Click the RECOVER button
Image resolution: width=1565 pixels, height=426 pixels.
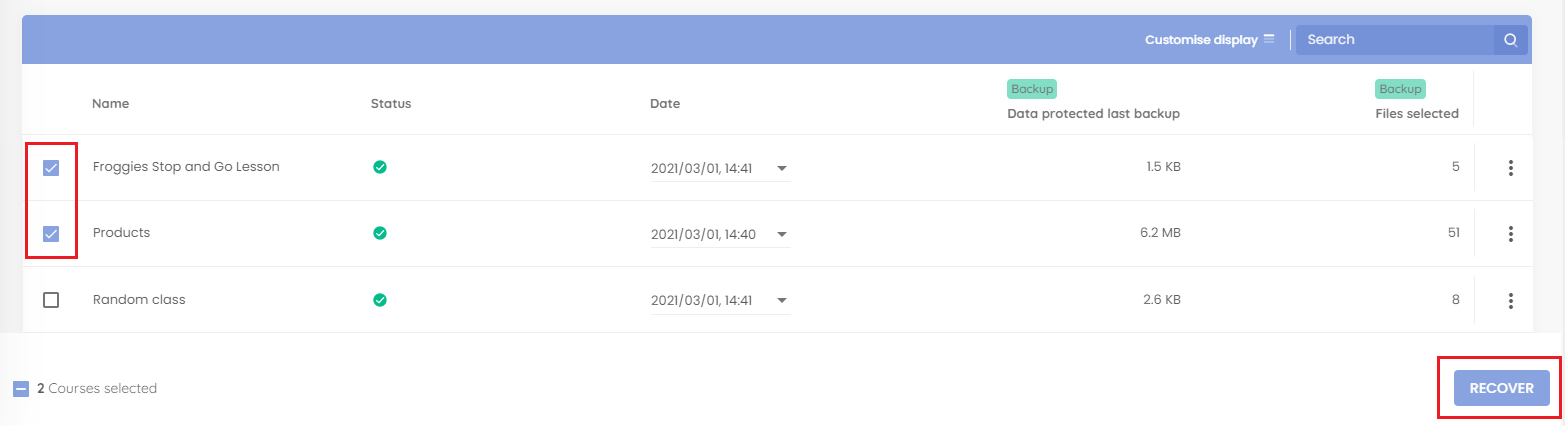tap(1501, 388)
